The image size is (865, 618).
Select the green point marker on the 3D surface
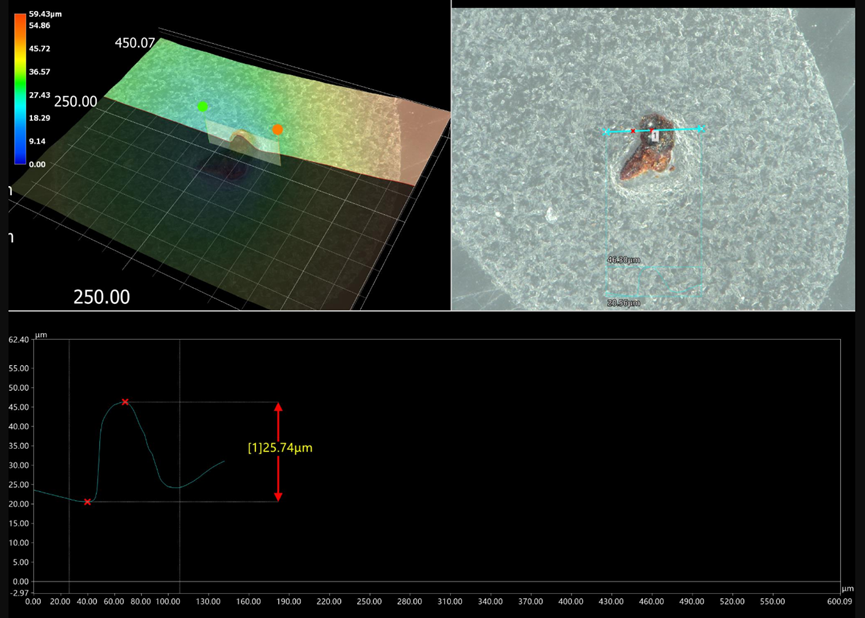click(x=202, y=106)
